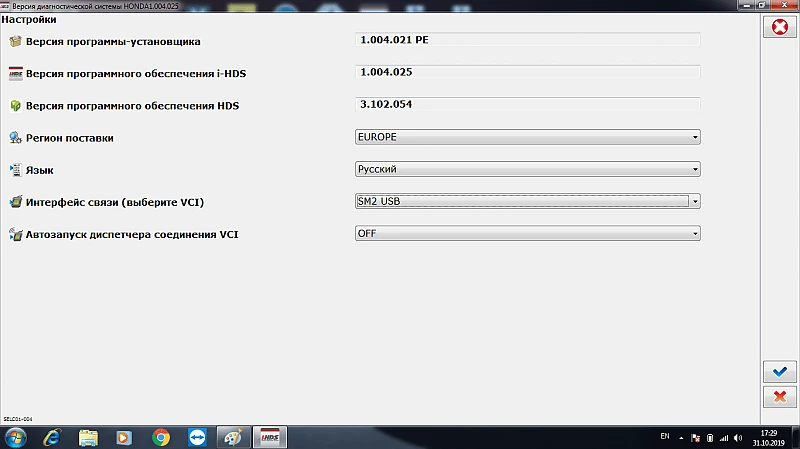The image size is (800, 449).
Task: Confirm settings with the blue checkmark
Action: coord(780,372)
